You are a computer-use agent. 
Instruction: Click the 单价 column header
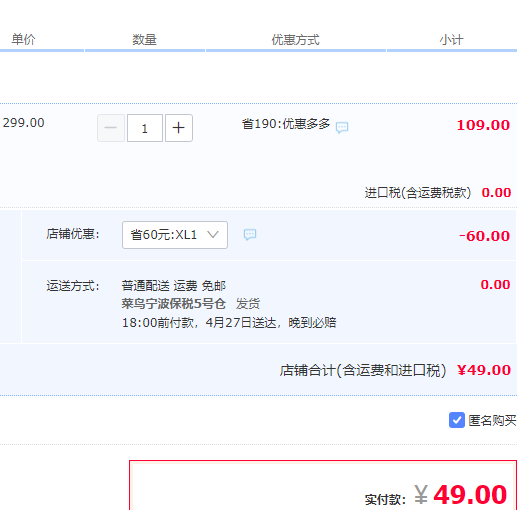coord(23,39)
